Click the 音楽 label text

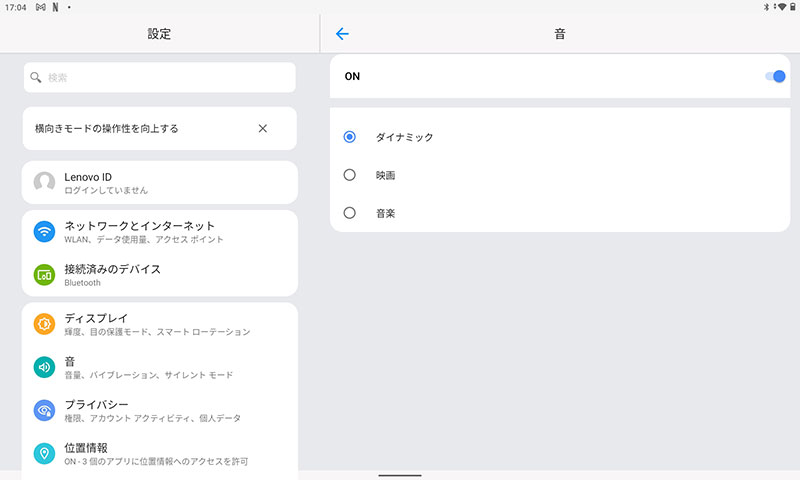pyautogui.click(x=386, y=213)
